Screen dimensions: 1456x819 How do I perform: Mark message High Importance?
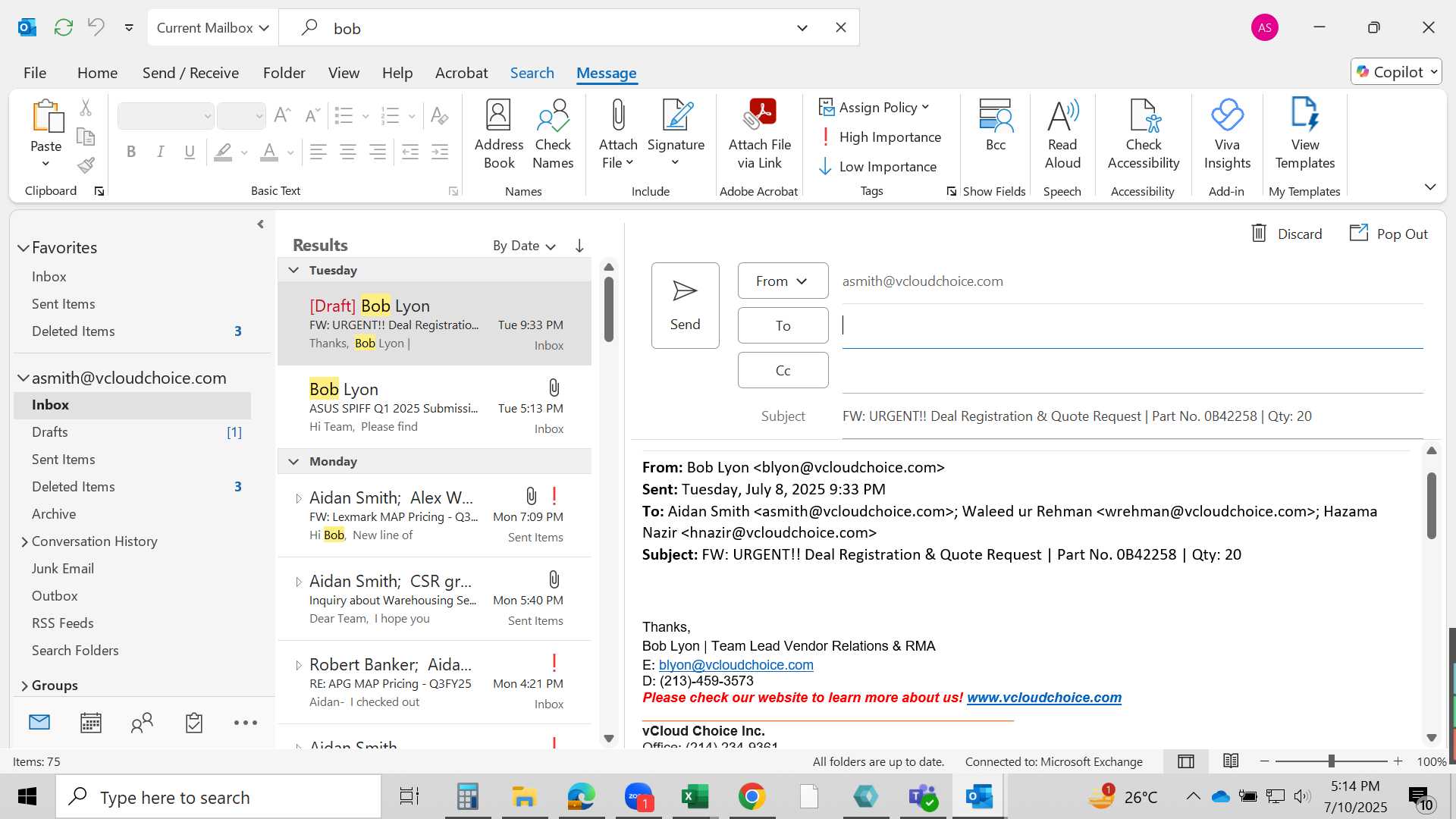point(880,137)
